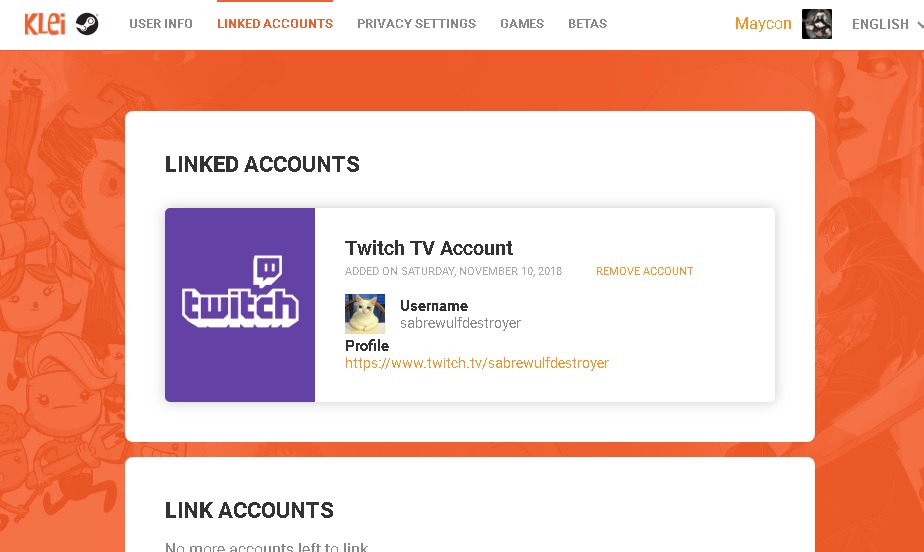924x552 pixels.
Task: Open the twitch.tv/sabrewulfdestroyer profile link
Action: coord(477,363)
